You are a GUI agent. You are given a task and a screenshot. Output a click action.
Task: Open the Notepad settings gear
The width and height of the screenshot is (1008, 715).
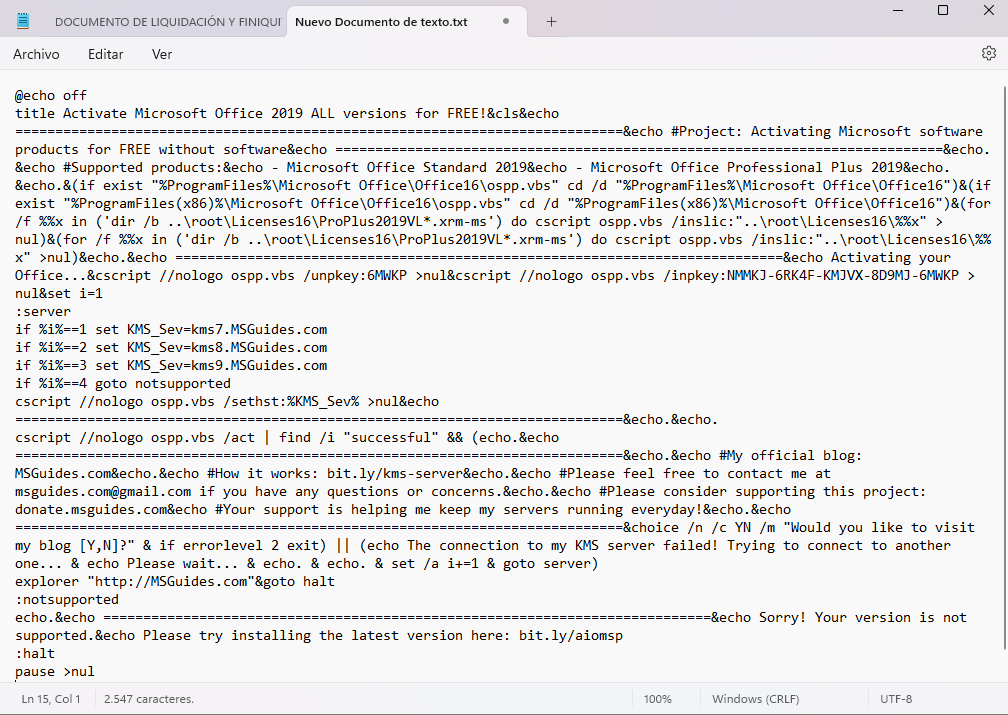(988, 54)
